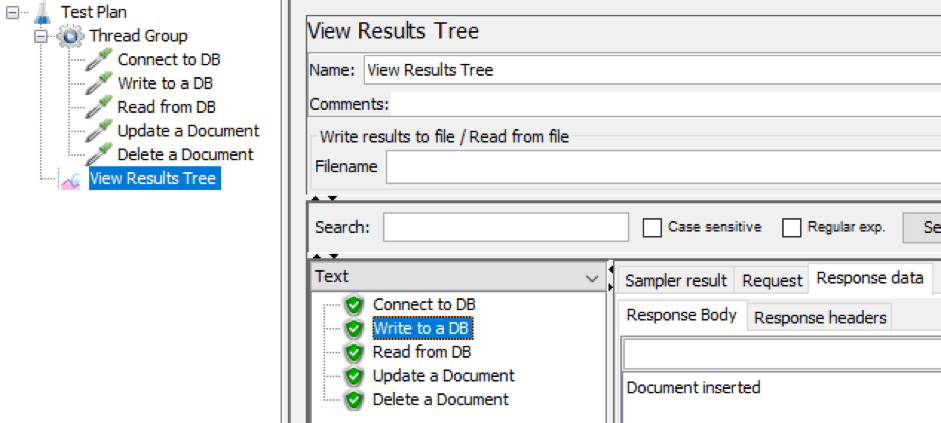This screenshot has height=423, width=941.
Task: Select the Delete a Document result entry
Action: pyautogui.click(x=440, y=400)
